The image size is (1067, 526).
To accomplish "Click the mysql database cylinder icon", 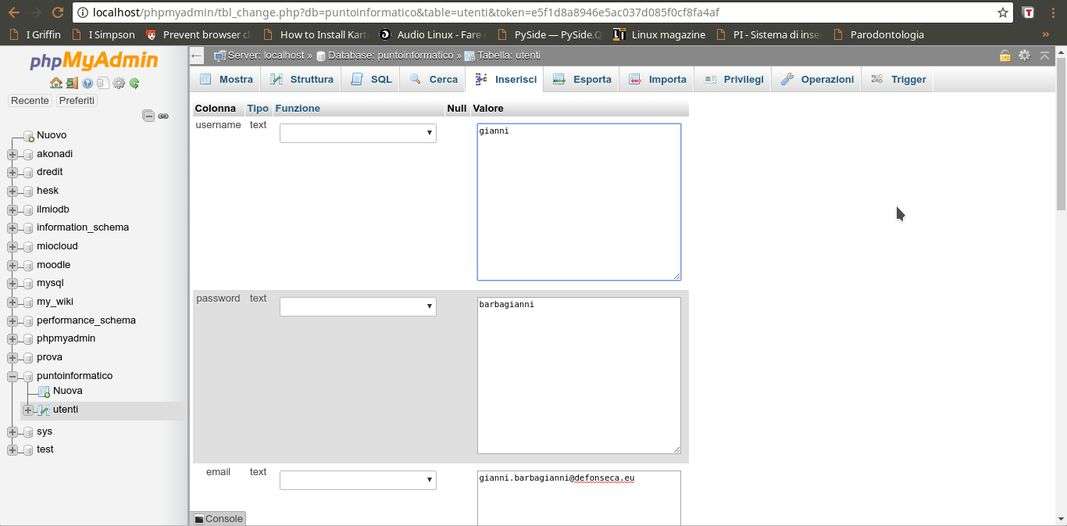I will click(x=28, y=283).
